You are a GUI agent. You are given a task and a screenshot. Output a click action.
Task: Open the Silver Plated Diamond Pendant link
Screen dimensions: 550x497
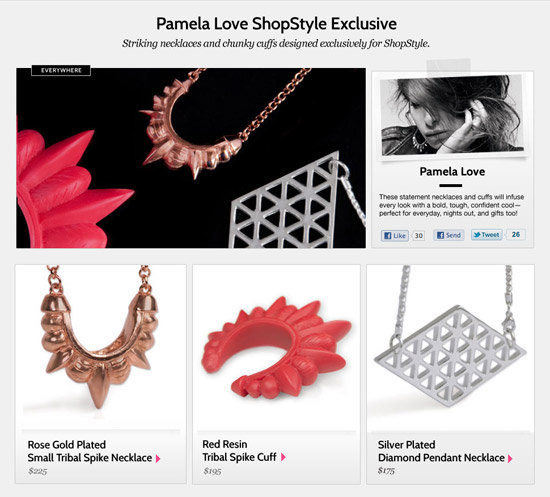tap(441, 451)
